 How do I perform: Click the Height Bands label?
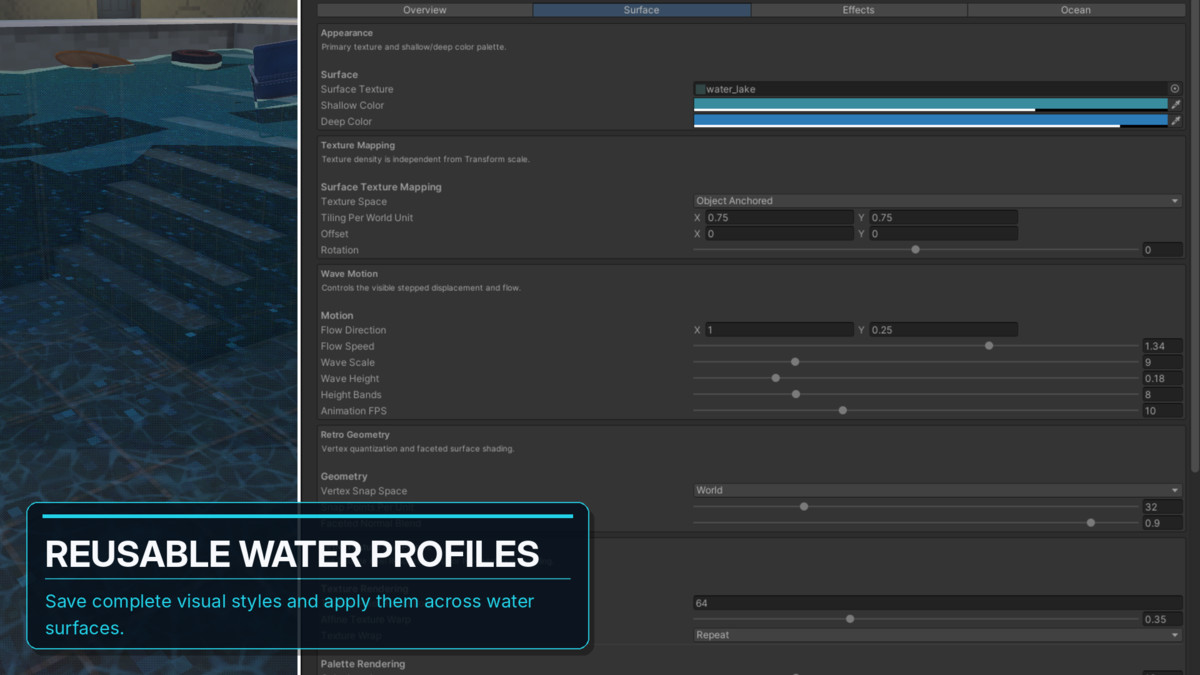[351, 394]
